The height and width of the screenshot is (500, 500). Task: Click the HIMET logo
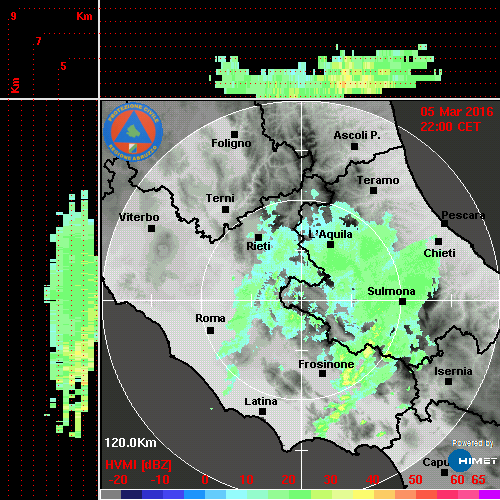click(472, 461)
